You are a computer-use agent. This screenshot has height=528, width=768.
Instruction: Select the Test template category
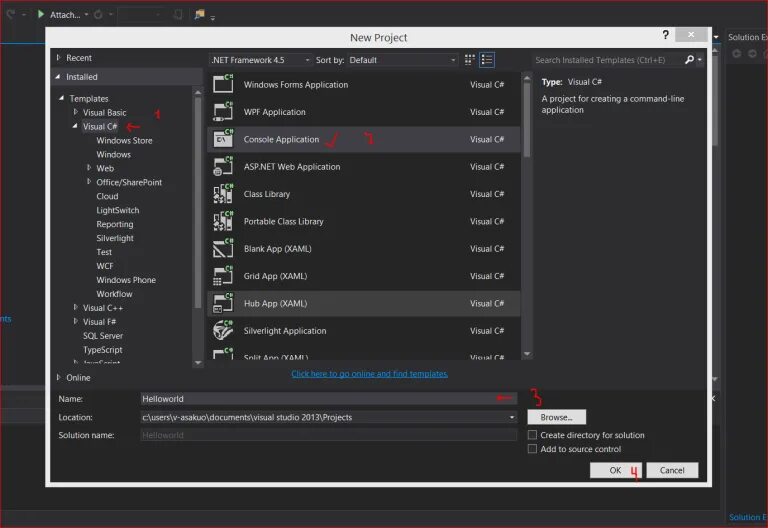coord(104,252)
